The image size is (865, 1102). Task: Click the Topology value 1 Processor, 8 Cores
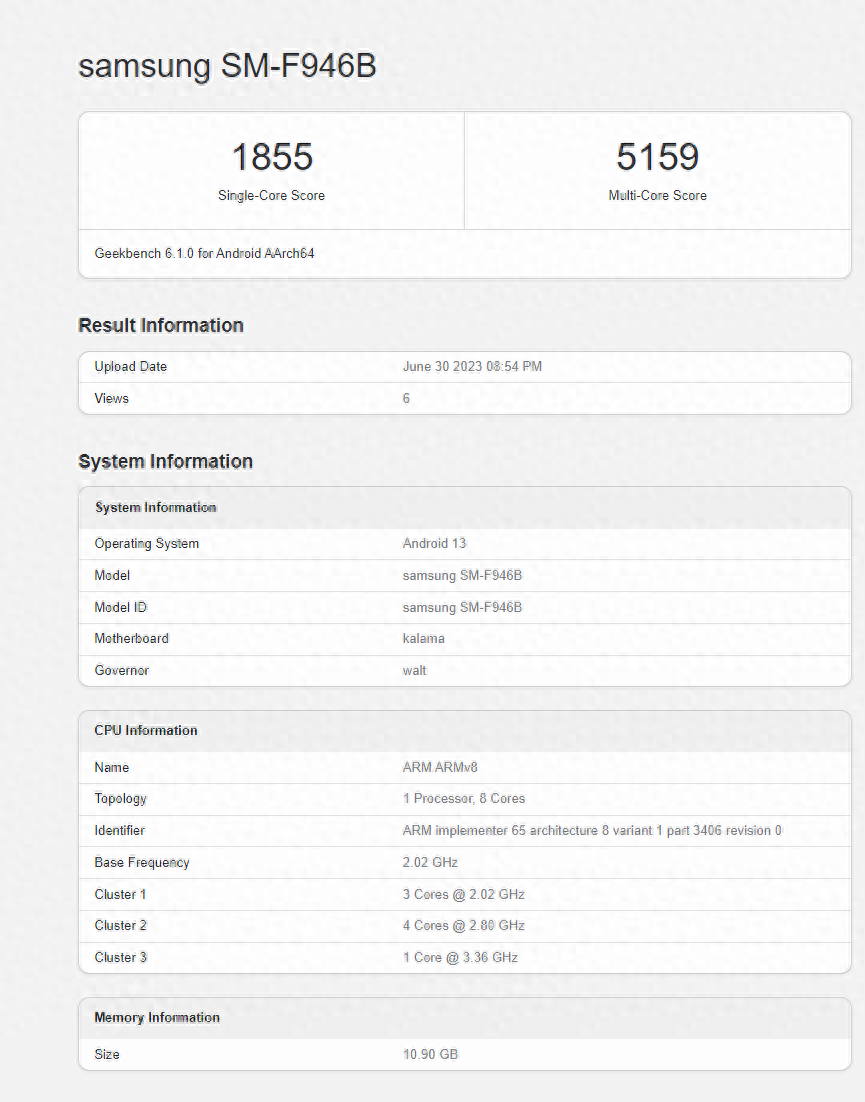[x=463, y=799]
